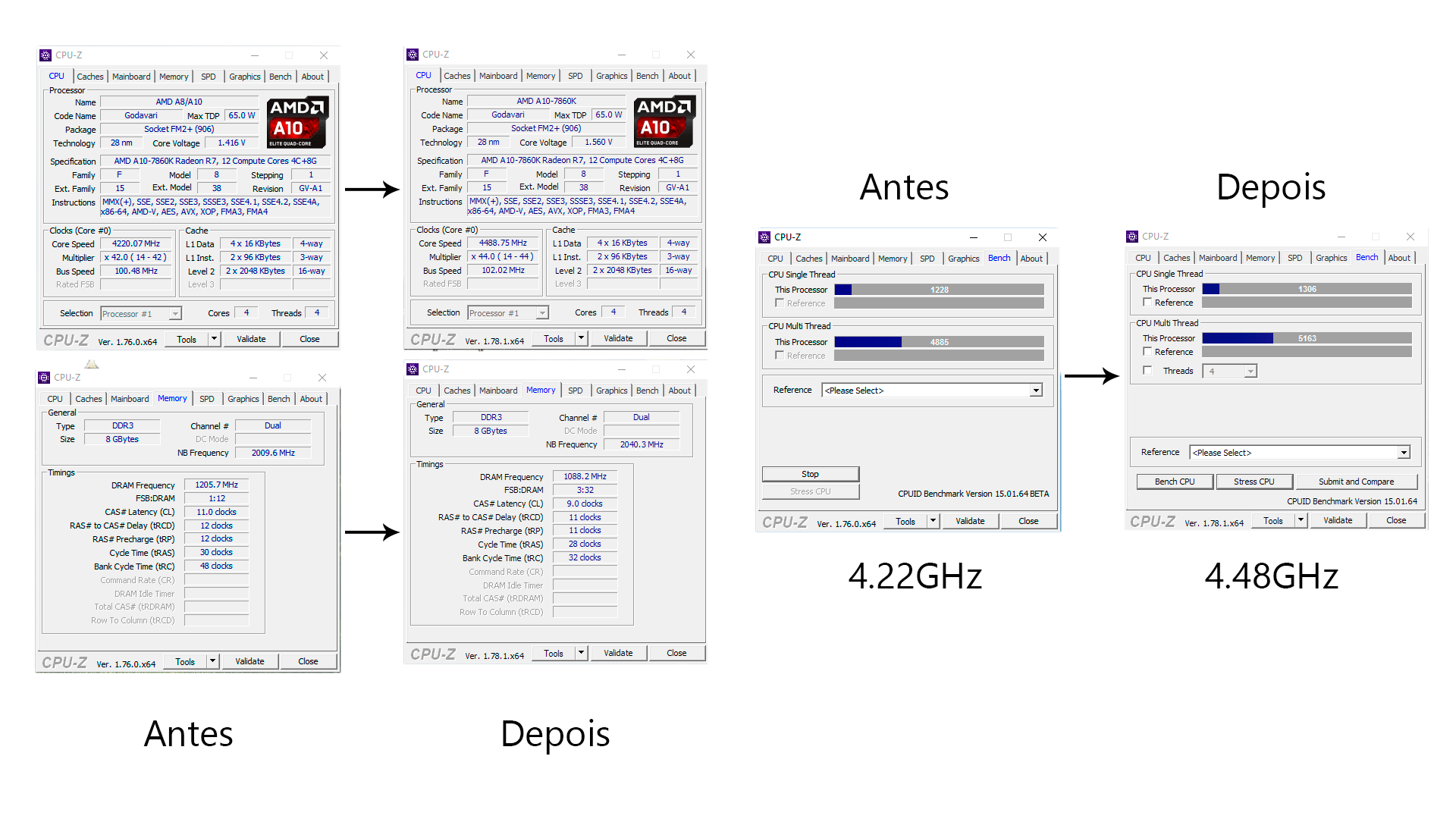1456x819 pixels.
Task: Click the CPU-Z app icon in the bottom-left Memory window title bar
Action: (44, 378)
